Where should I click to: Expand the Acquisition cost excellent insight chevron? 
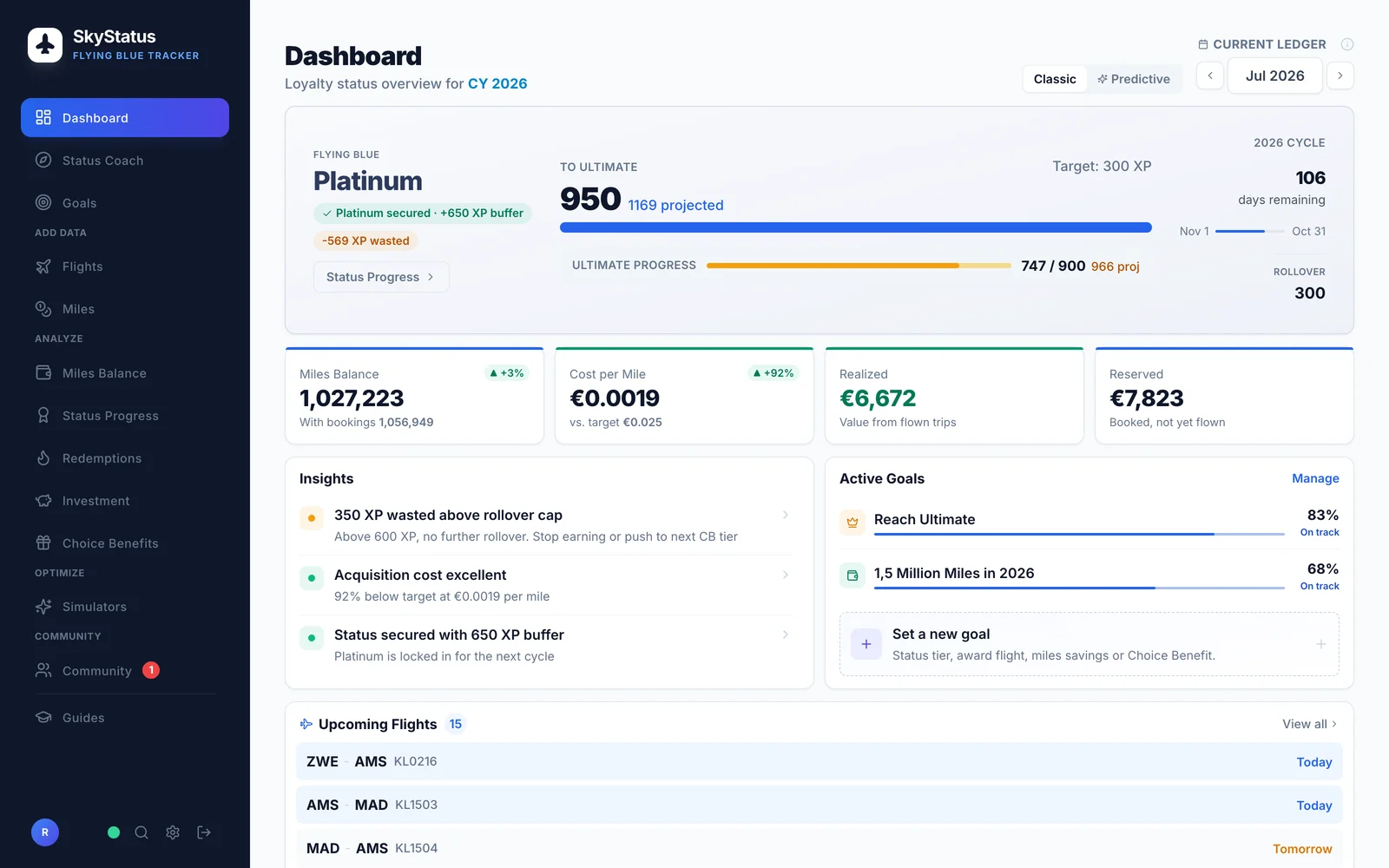coord(786,575)
